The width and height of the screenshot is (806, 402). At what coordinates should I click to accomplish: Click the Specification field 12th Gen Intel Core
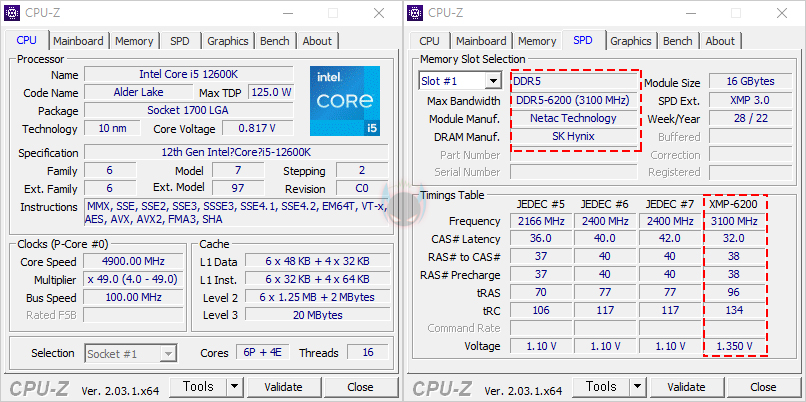(x=236, y=152)
